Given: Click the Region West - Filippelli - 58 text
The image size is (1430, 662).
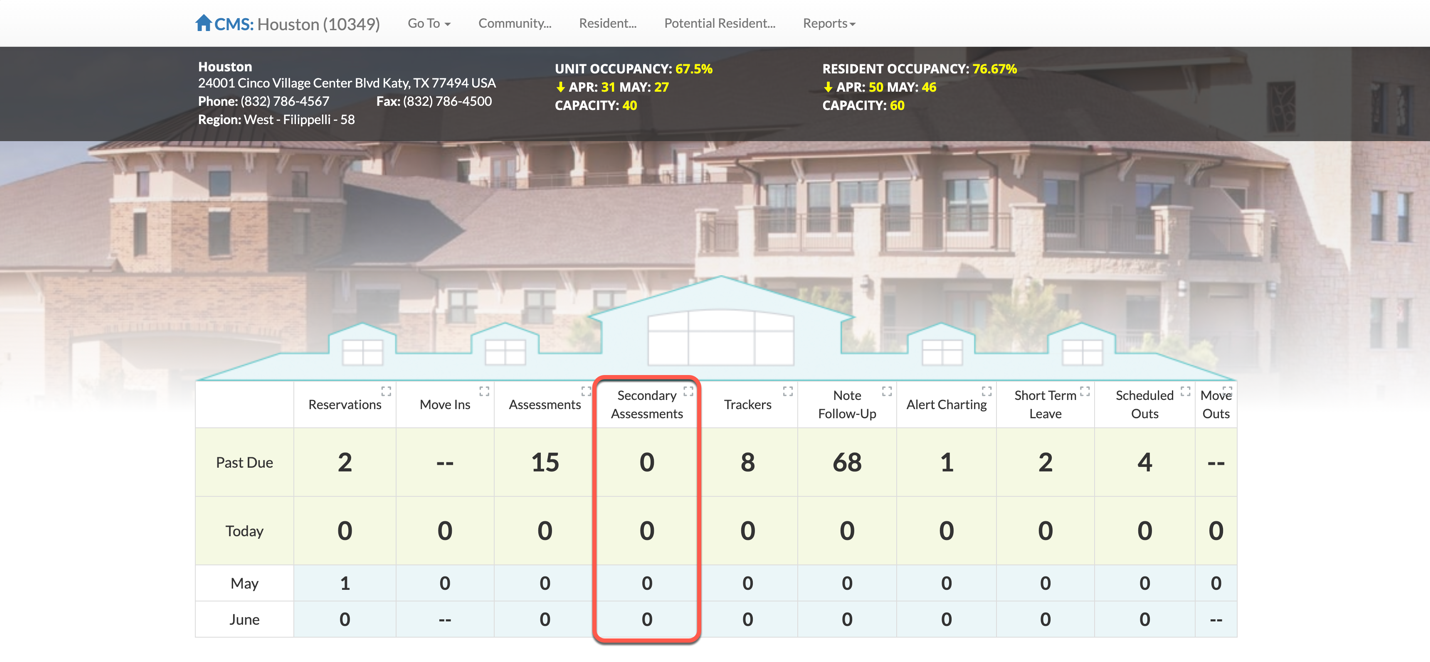Looking at the screenshot, I should (276, 119).
